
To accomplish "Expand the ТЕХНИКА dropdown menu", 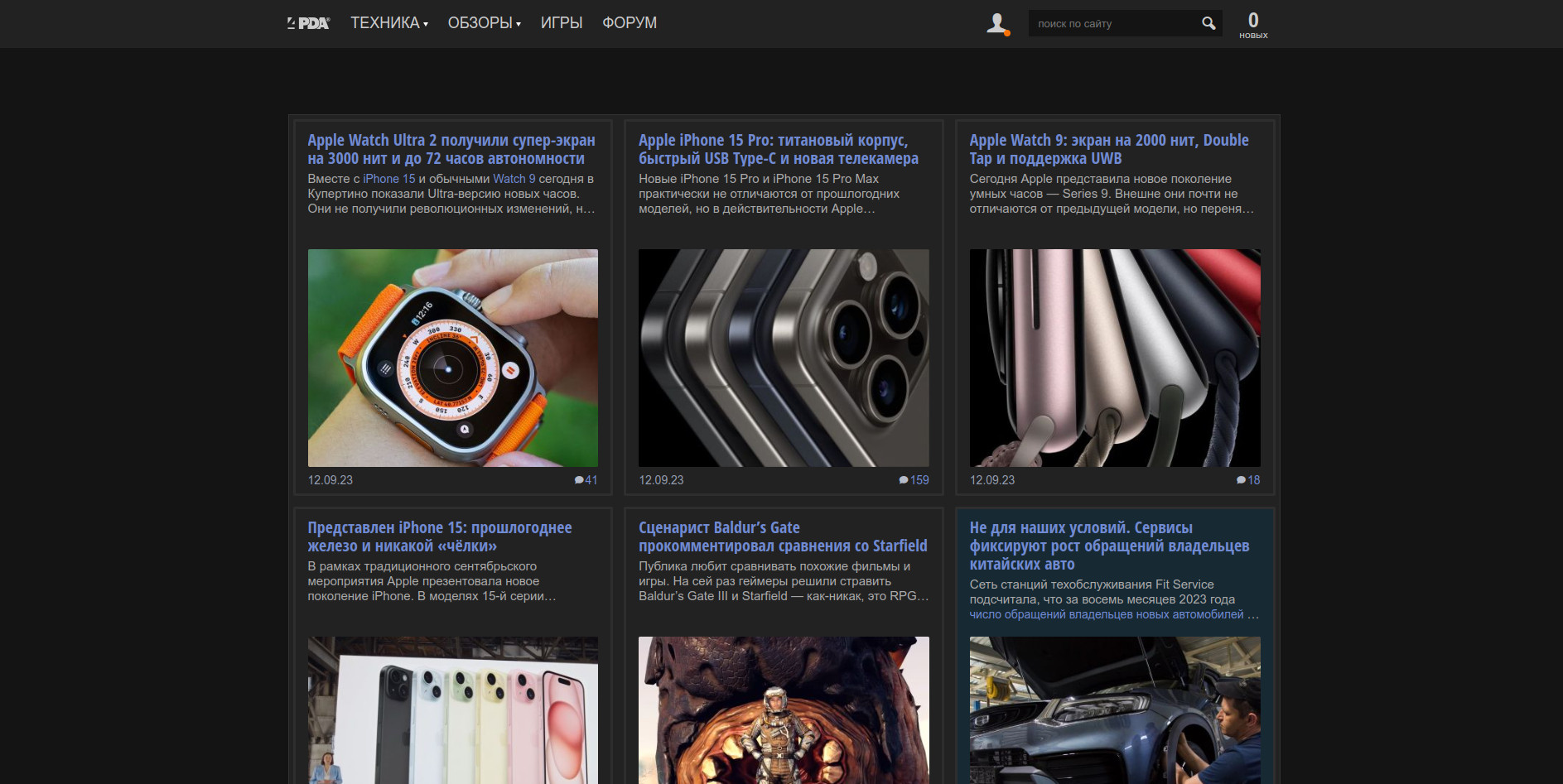I will (x=389, y=23).
